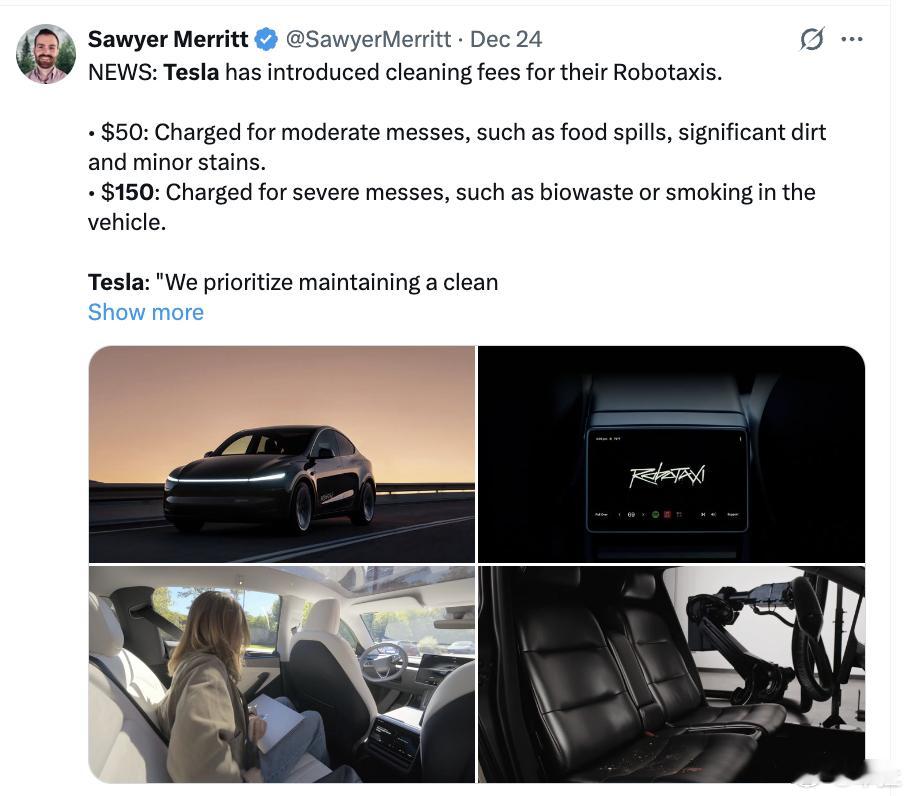Click the blue verified checkmark badge

(266, 39)
